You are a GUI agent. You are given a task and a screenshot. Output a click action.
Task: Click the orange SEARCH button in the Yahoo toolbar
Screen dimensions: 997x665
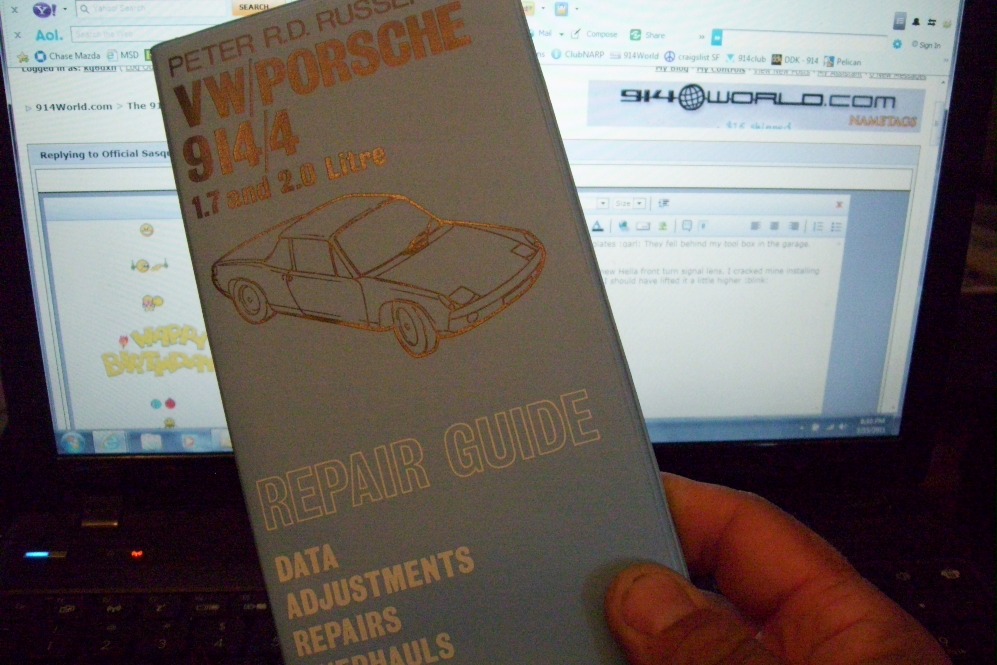(x=254, y=7)
